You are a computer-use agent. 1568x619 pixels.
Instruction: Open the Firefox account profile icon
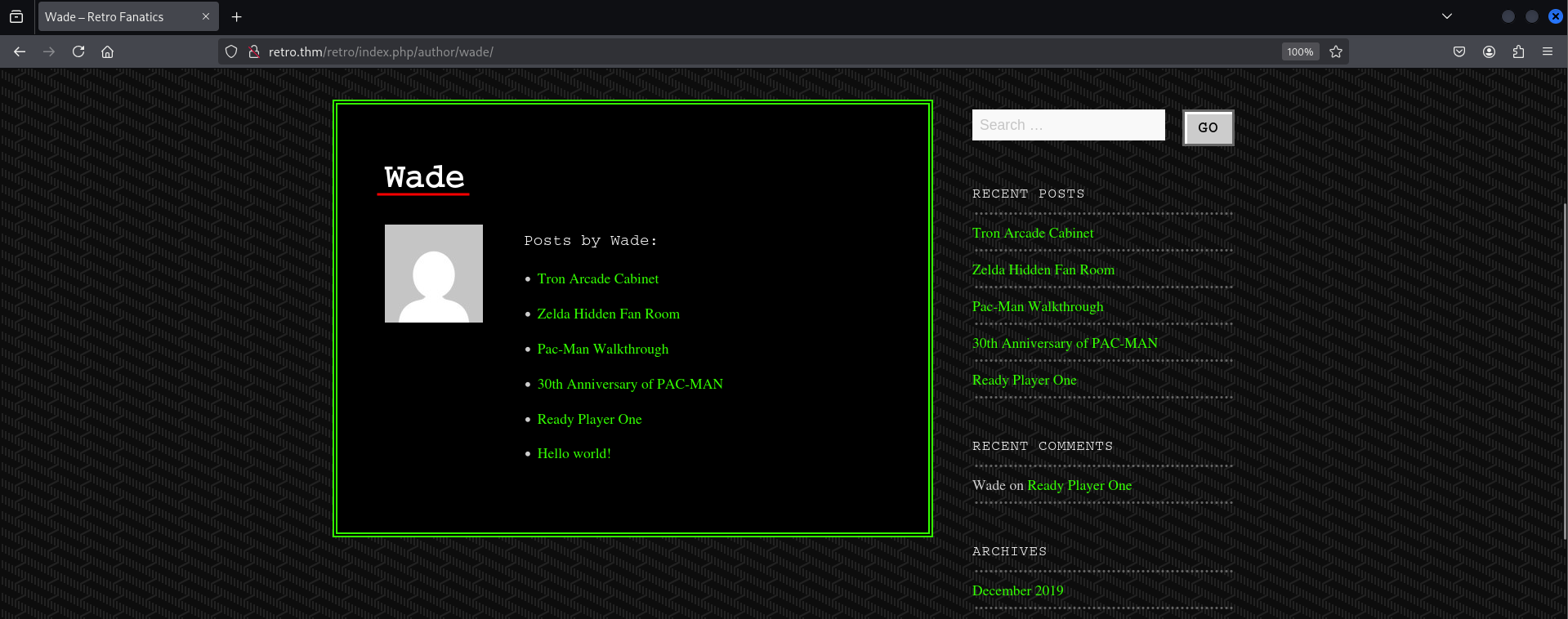tap(1489, 51)
